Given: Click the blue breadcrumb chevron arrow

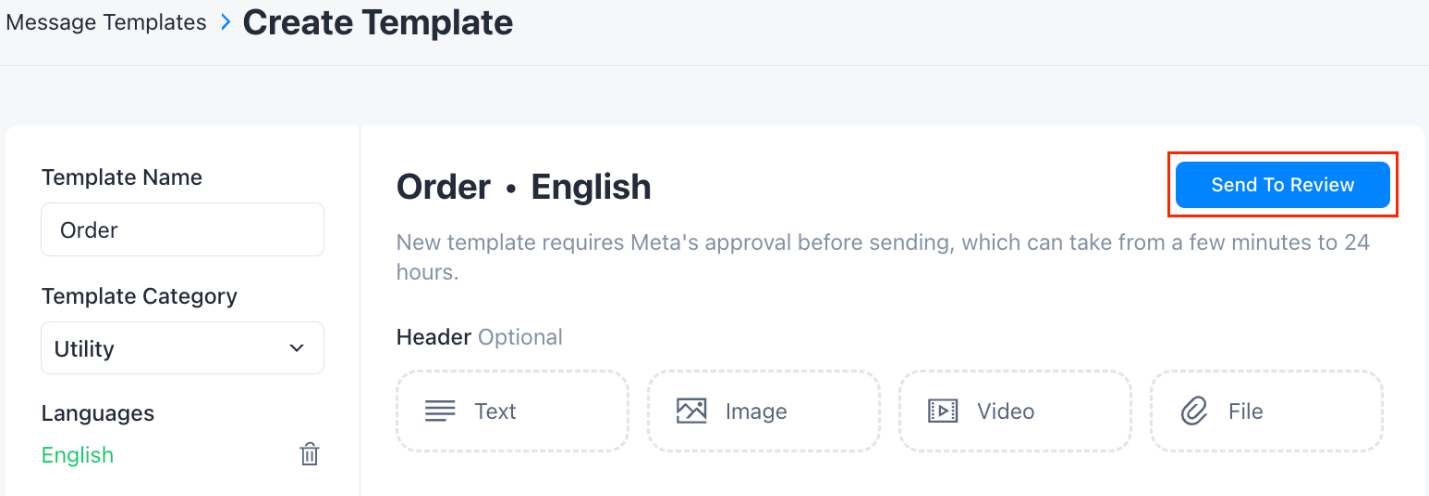Looking at the screenshot, I should pyautogui.click(x=225, y=23).
